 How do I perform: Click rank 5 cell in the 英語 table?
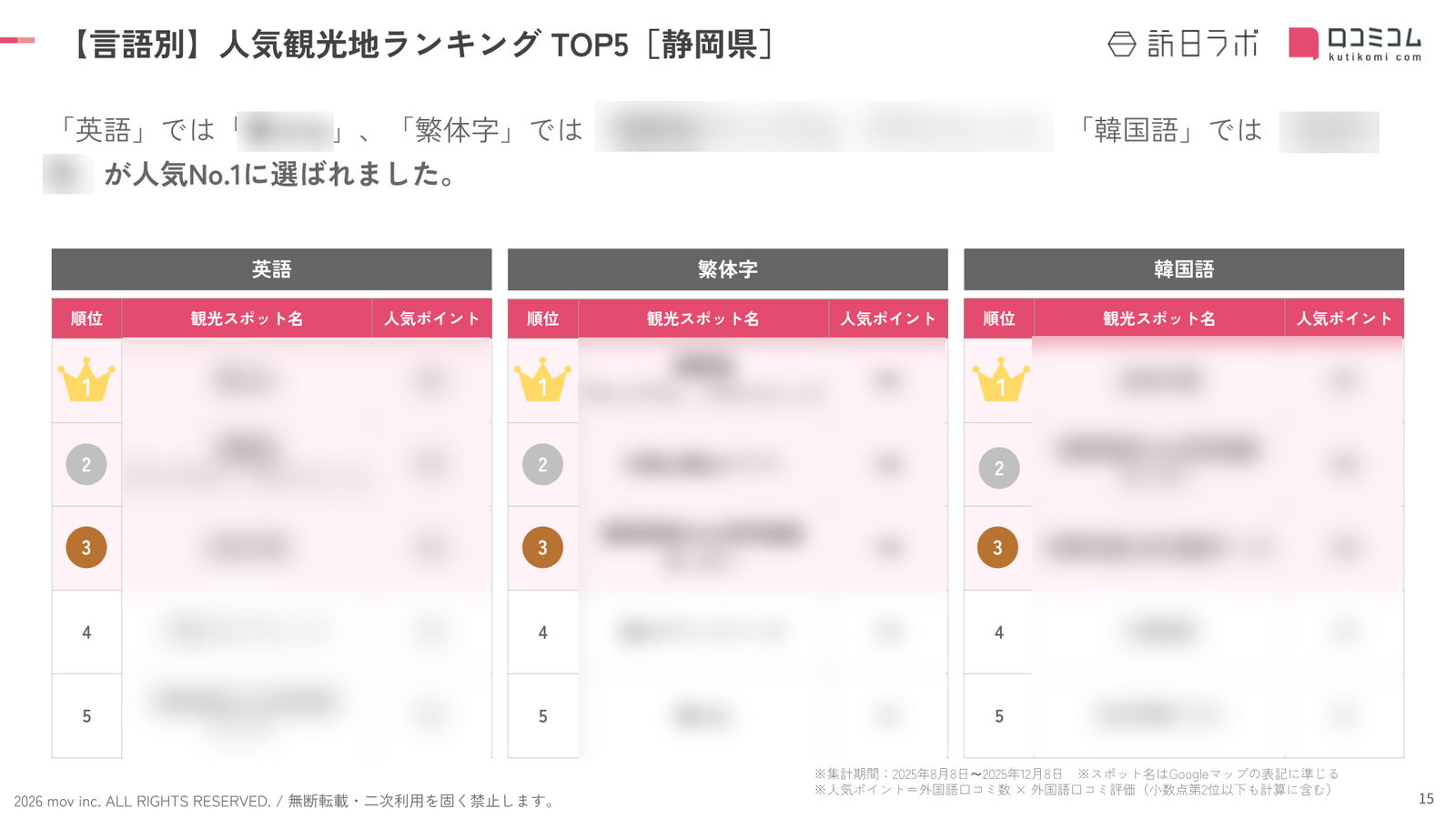[x=86, y=716]
